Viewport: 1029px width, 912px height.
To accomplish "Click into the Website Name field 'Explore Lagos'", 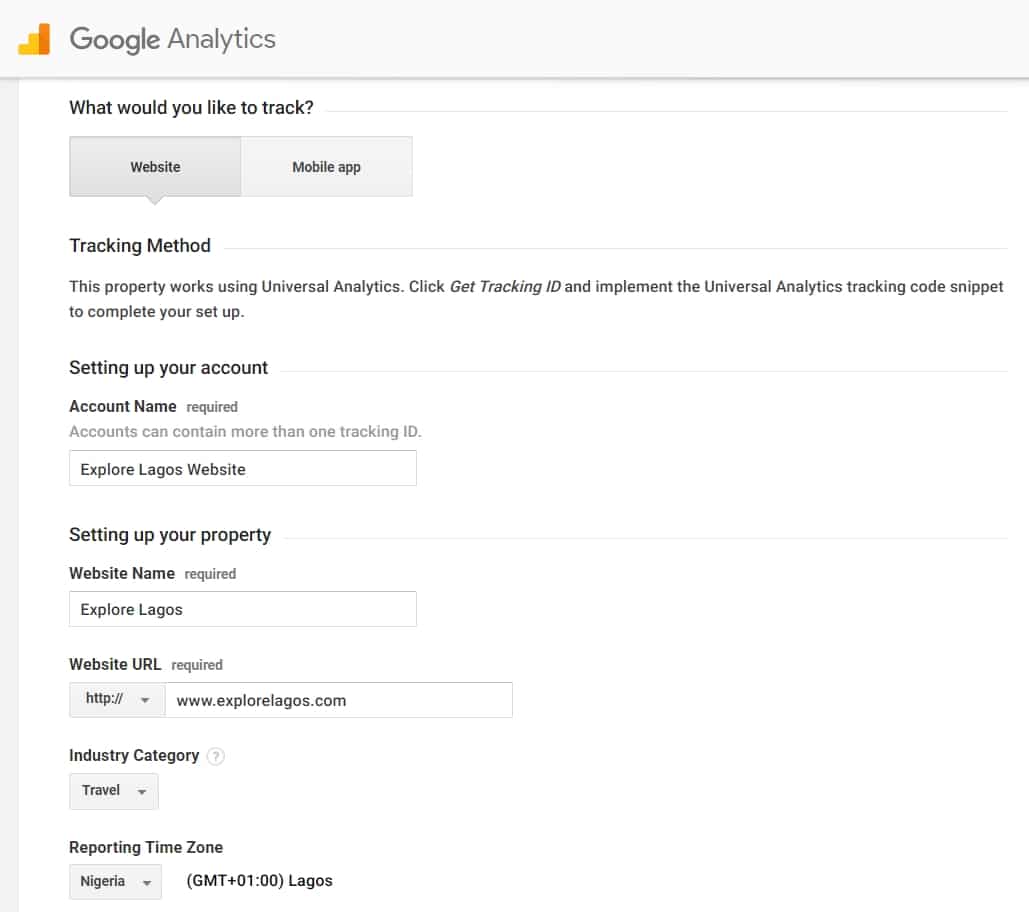I will [x=243, y=609].
